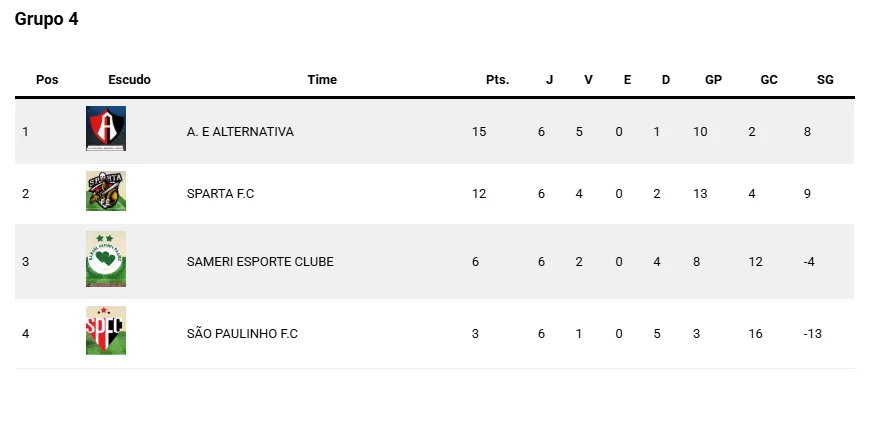Screen dimensions: 883x429
Task: Click the Escudo column header
Action: pyautogui.click(x=129, y=80)
